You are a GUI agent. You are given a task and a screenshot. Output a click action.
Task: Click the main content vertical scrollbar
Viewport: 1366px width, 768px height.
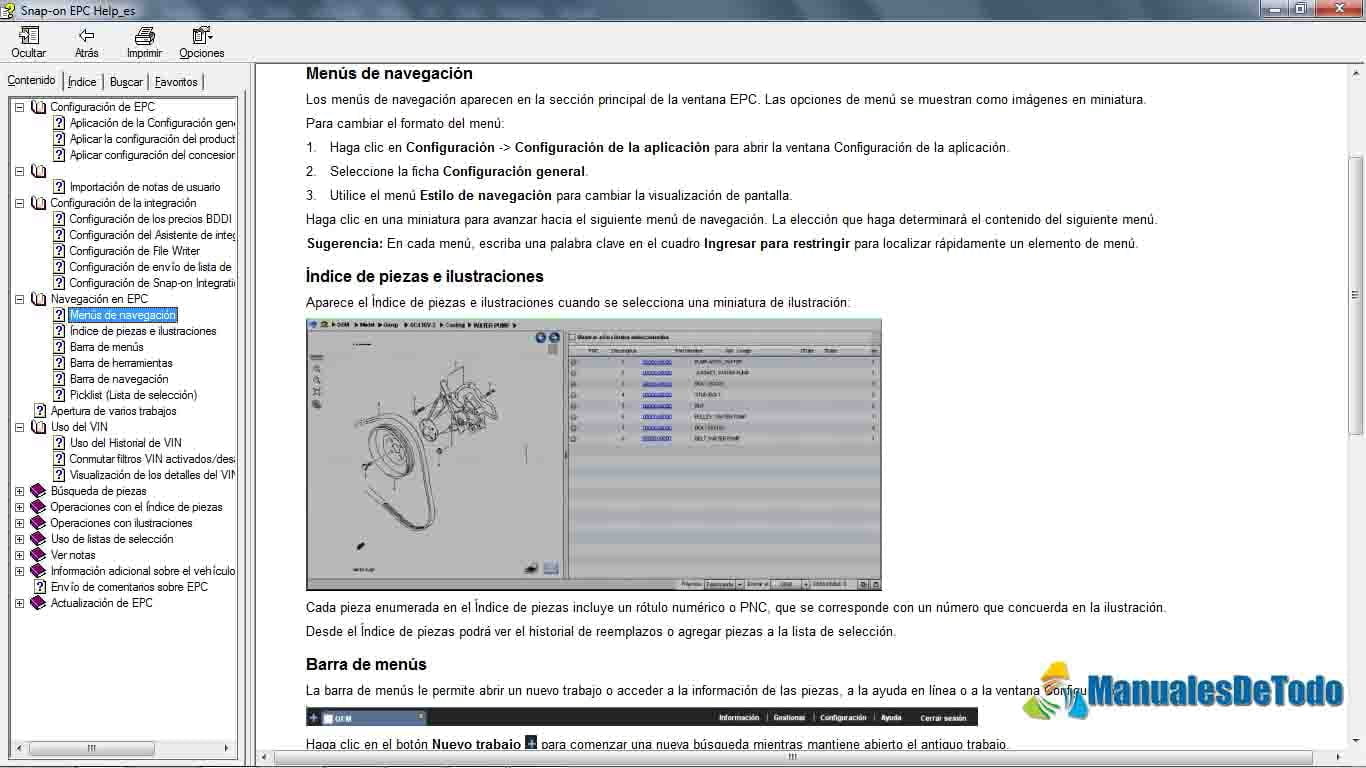pos(1356,295)
